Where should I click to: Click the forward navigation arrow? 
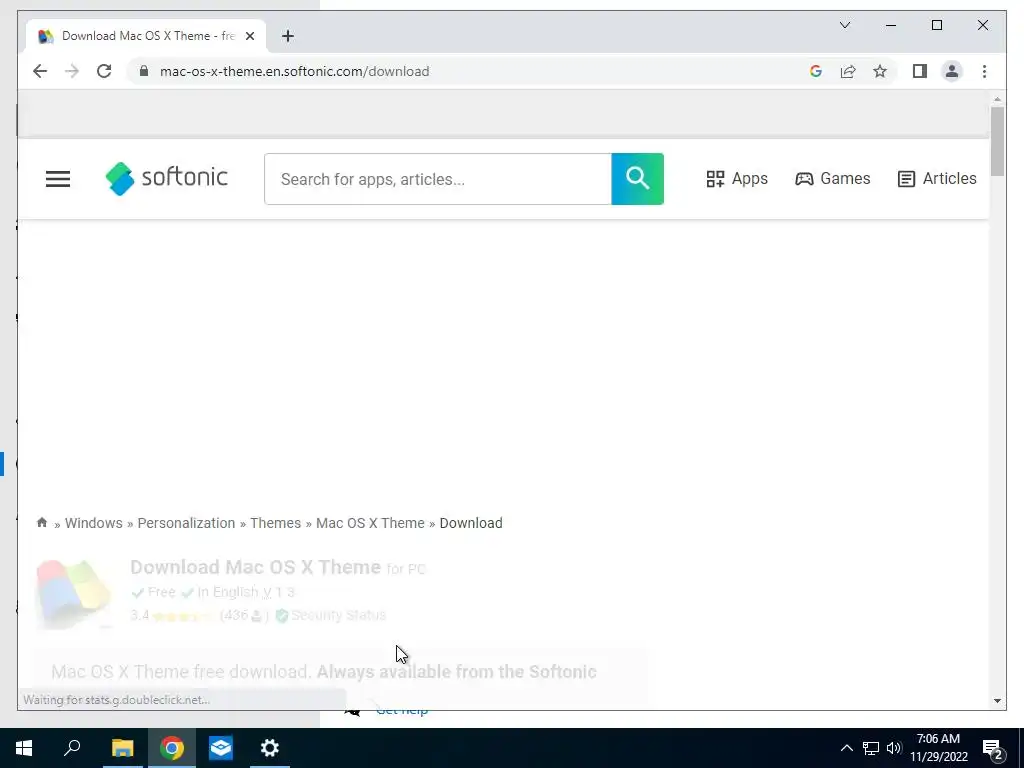click(72, 71)
